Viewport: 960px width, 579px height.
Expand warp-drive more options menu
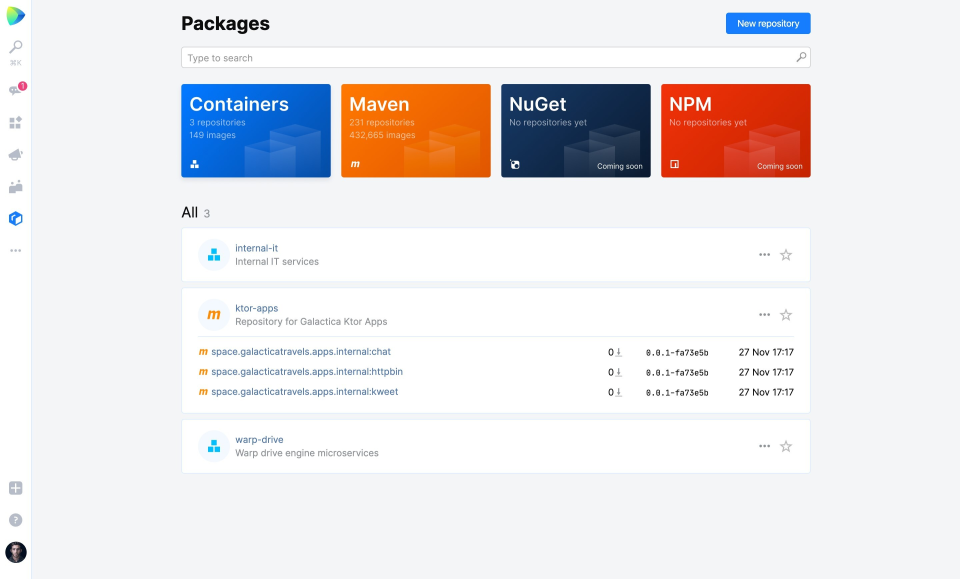coord(764,446)
